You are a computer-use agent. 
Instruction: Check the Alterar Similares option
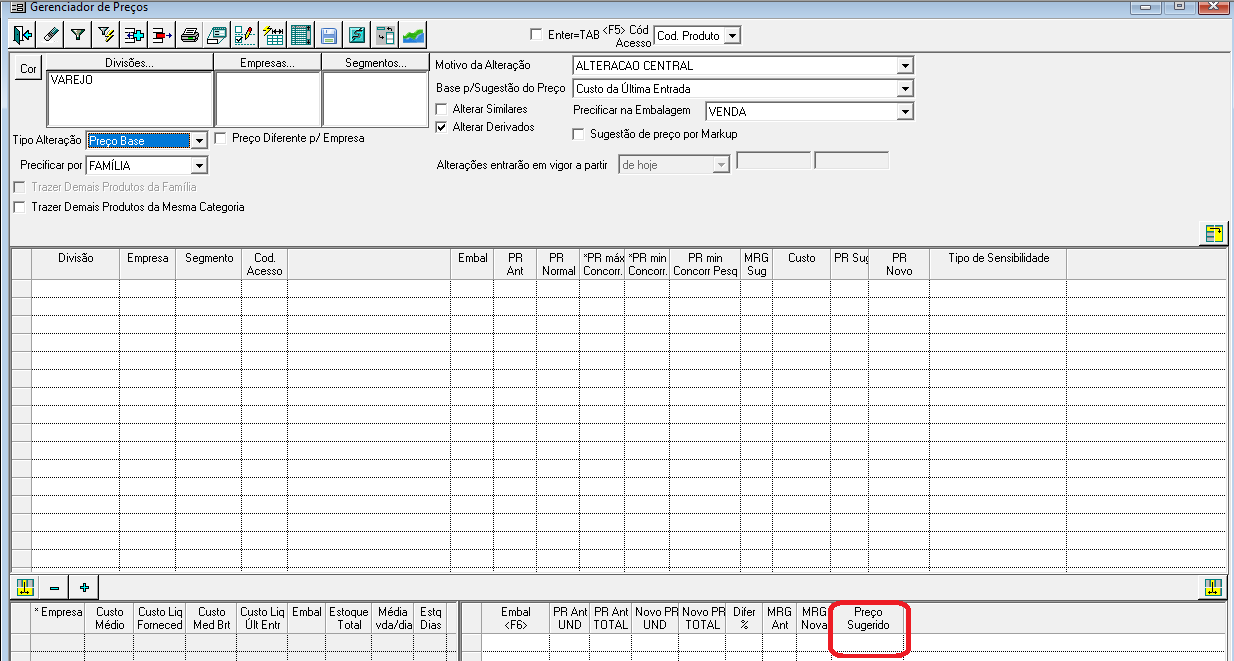442,108
